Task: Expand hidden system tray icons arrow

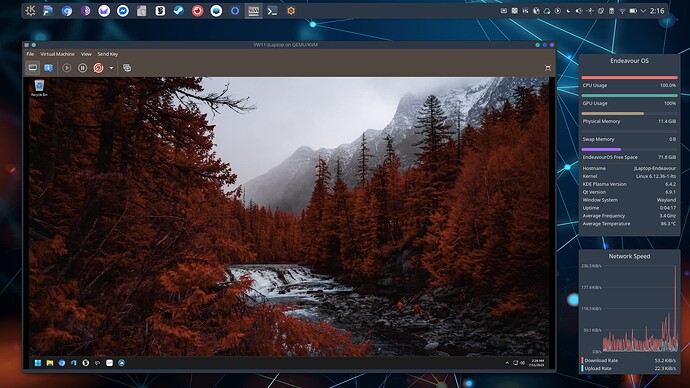Action: pyautogui.click(x=643, y=11)
